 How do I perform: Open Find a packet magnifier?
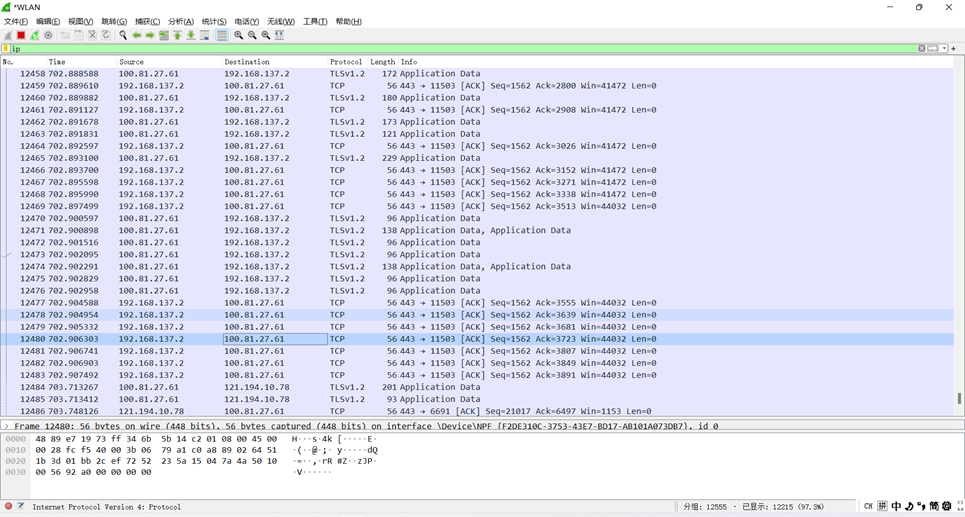coord(123,35)
